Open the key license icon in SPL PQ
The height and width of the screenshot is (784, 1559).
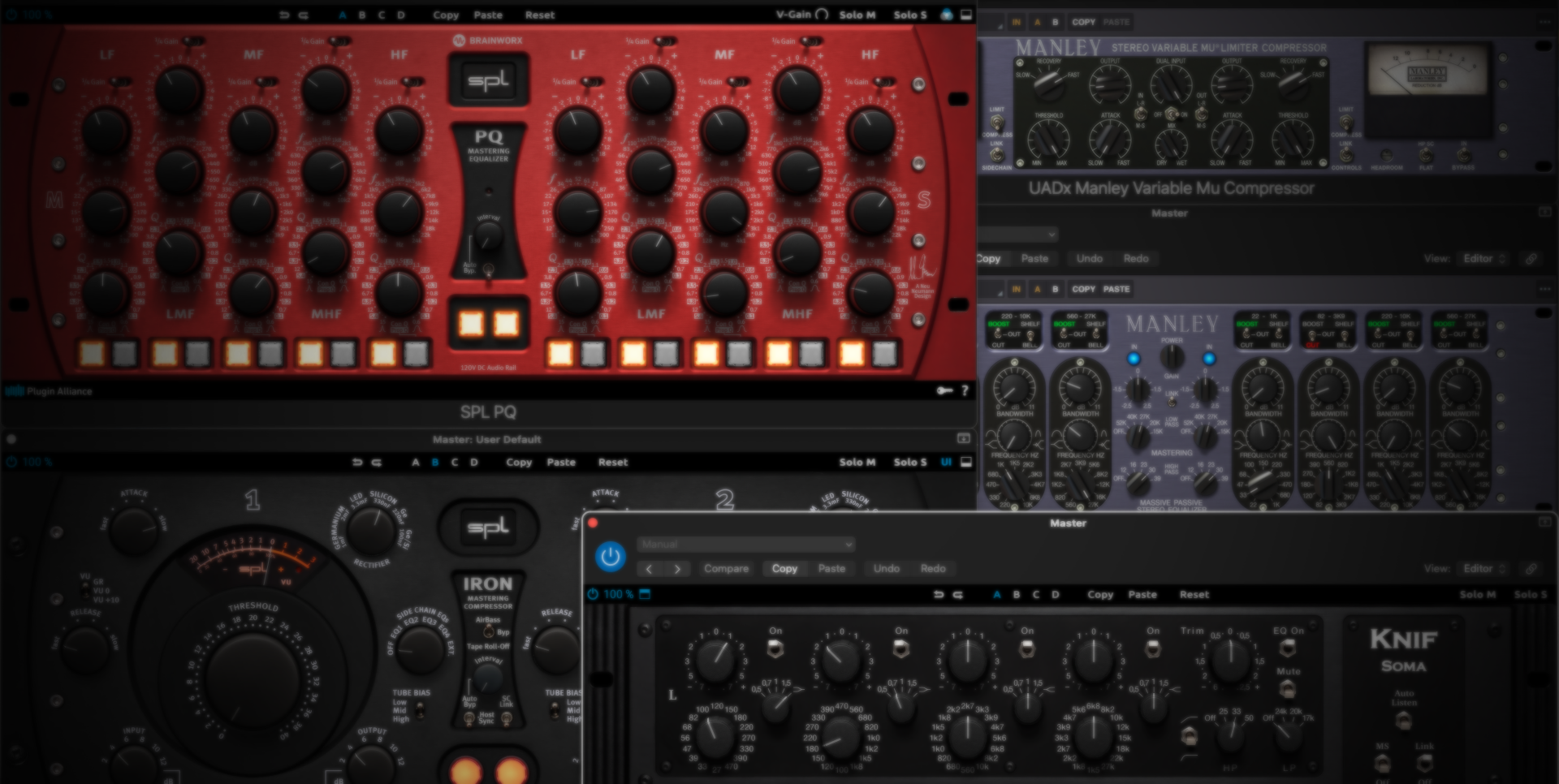[x=944, y=390]
